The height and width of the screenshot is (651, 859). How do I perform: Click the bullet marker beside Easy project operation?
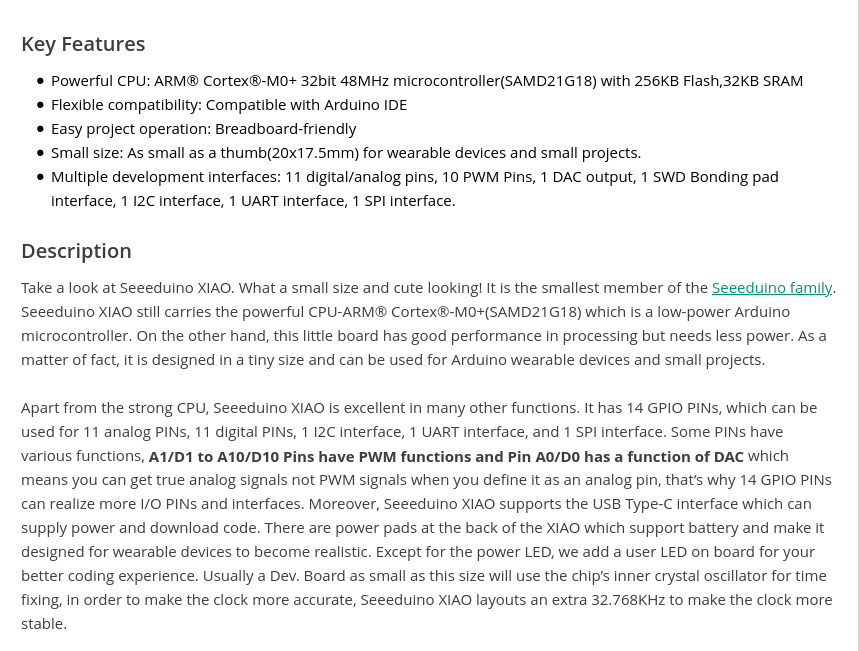[x=40, y=129]
